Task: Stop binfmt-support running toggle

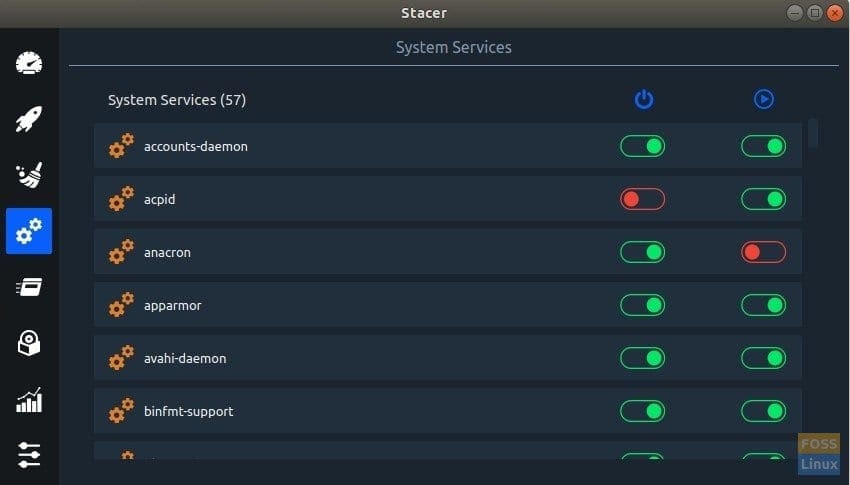Action: [763, 411]
